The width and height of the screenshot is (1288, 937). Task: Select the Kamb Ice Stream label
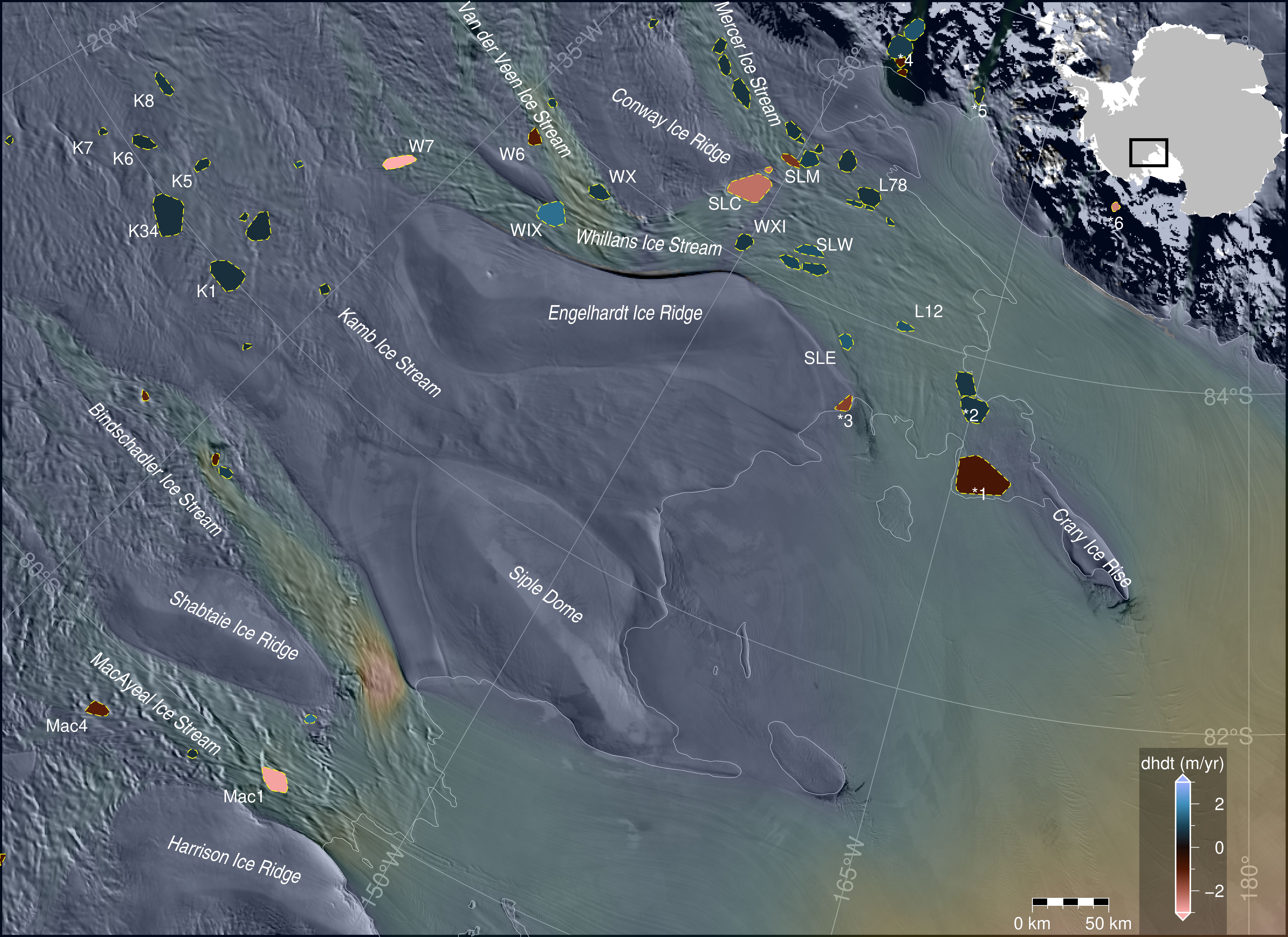[390, 353]
